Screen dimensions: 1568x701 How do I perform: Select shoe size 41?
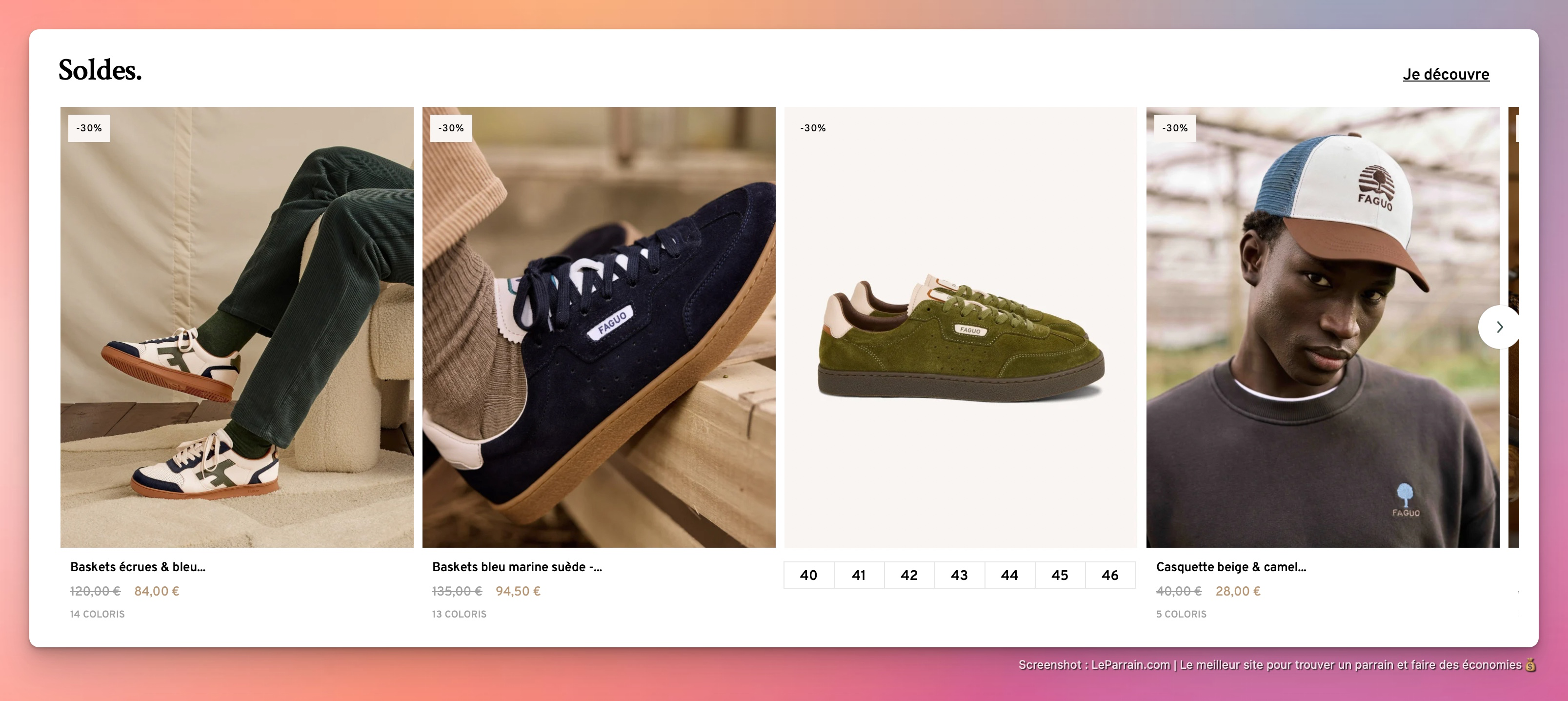coord(858,575)
